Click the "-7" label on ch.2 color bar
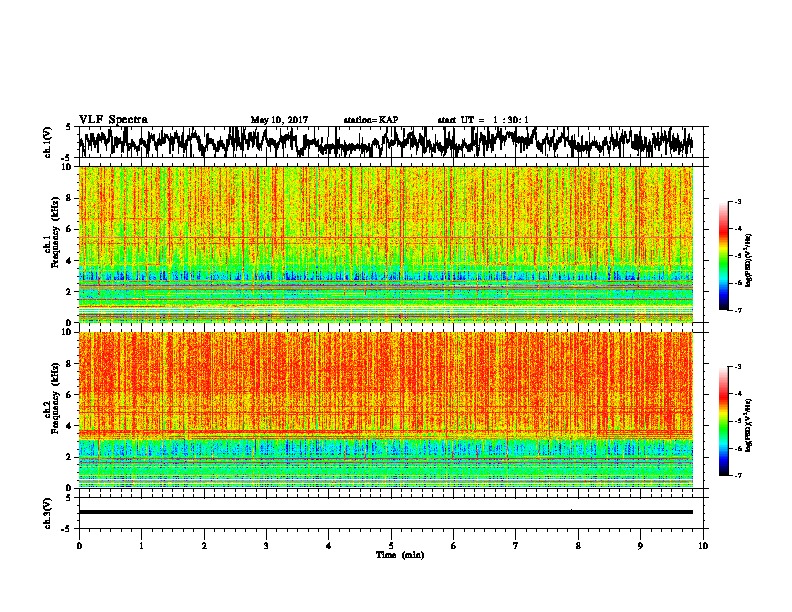The image size is (792, 612). [737, 475]
